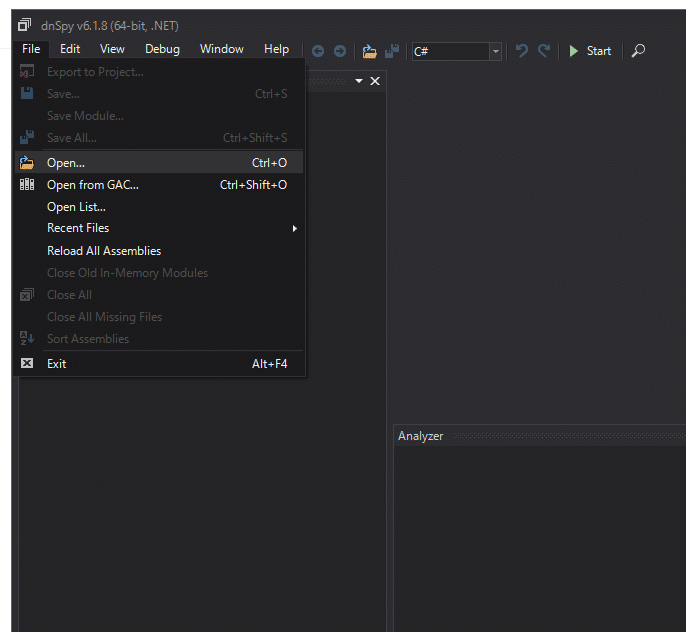Image resolution: width=686 pixels, height=632 pixels.
Task: Select Reload All Assemblies
Action: [x=159, y=251]
